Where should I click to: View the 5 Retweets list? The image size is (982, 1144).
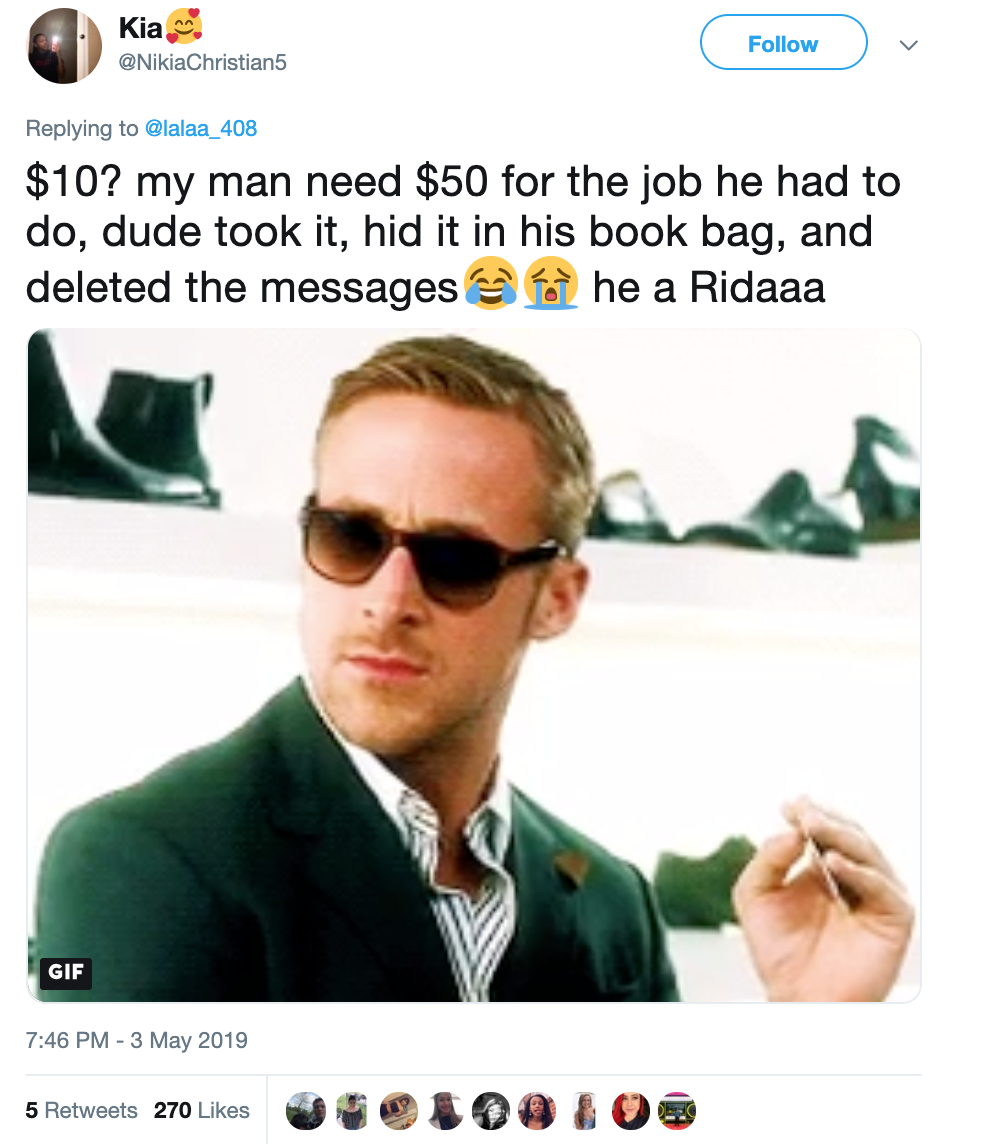(x=82, y=1110)
